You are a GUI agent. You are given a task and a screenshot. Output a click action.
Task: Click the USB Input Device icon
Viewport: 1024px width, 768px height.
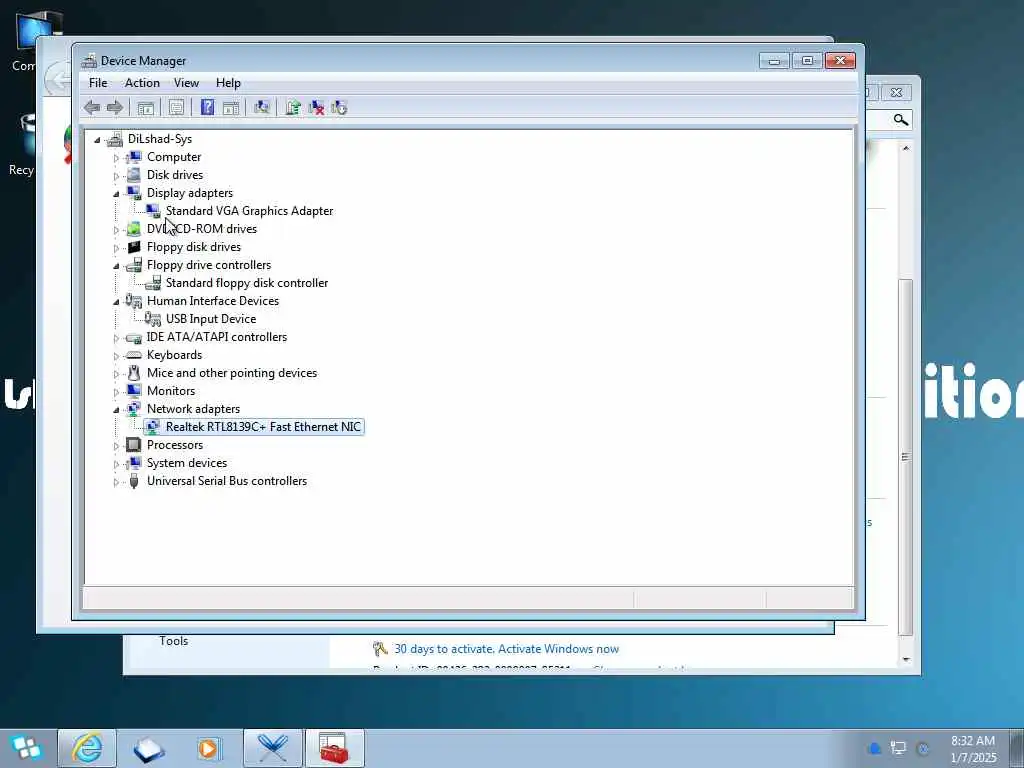pos(153,319)
